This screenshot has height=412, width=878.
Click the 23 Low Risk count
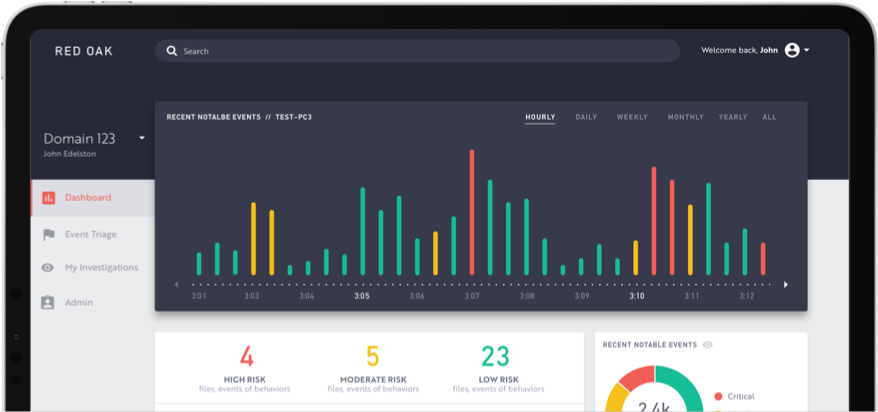[x=496, y=357]
